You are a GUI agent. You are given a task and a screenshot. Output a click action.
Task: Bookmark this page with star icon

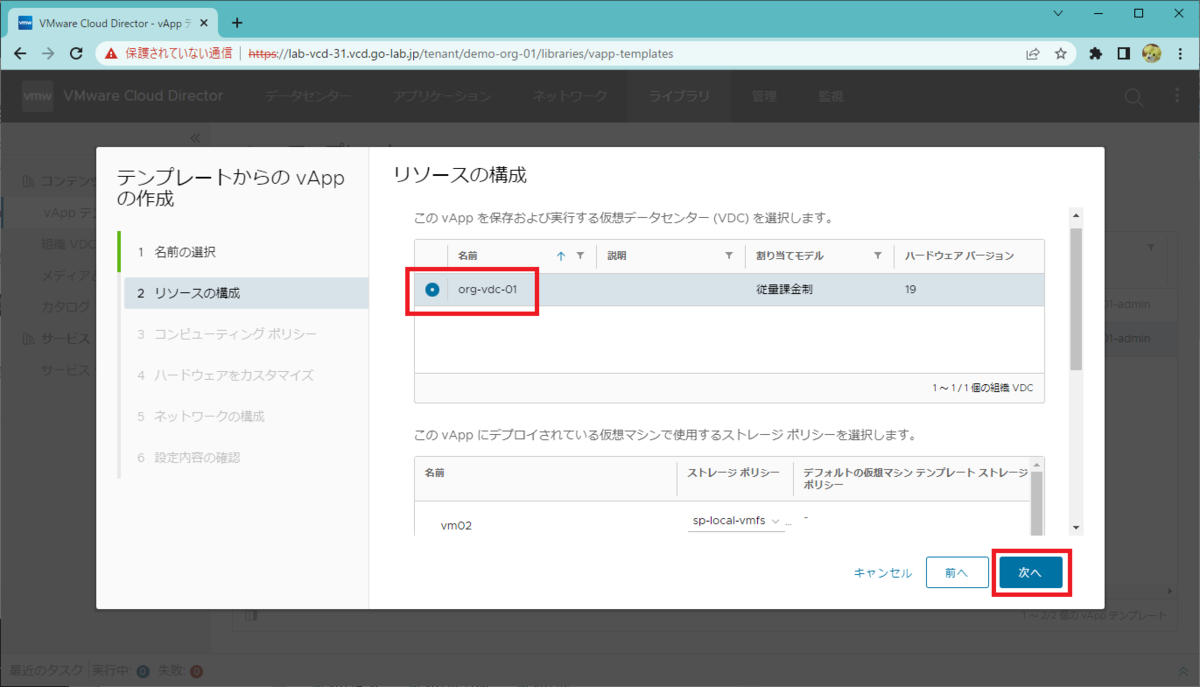[x=1061, y=54]
